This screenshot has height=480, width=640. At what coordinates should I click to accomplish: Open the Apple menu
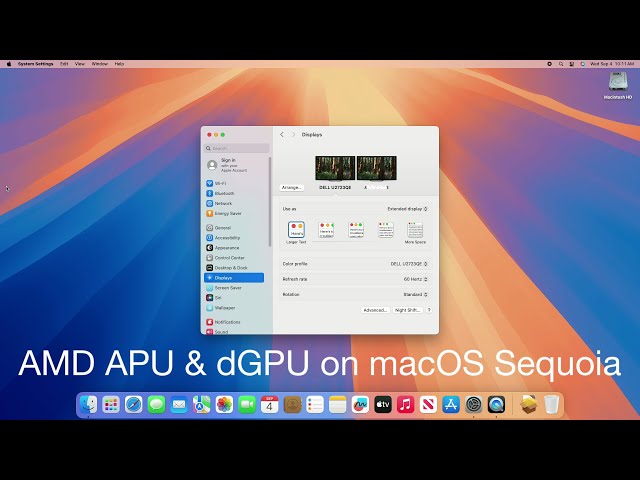(9, 64)
